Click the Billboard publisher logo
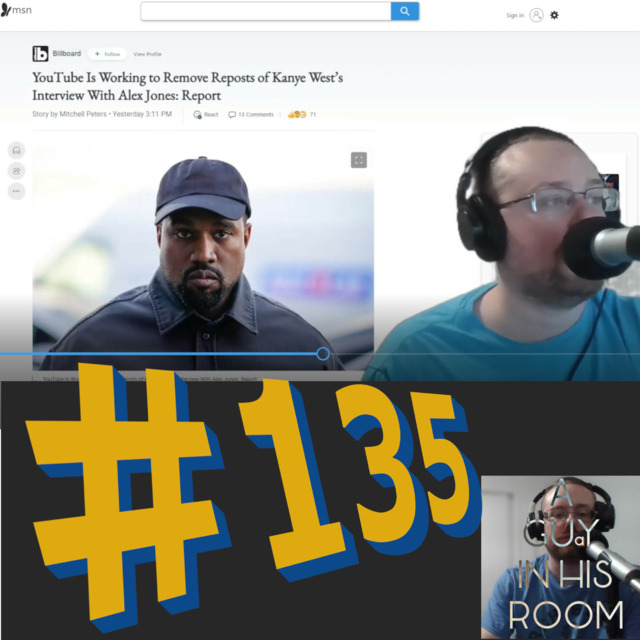640x640 pixels. point(40,54)
